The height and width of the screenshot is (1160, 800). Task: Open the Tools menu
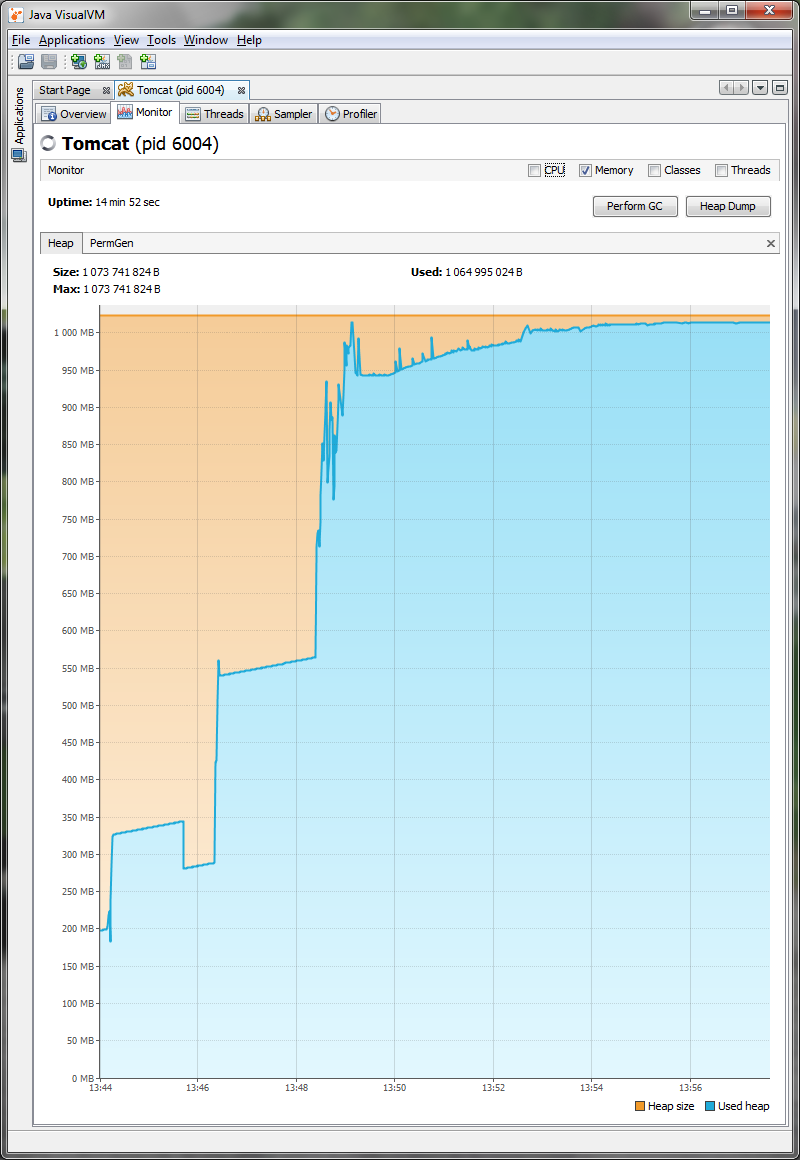(x=161, y=40)
